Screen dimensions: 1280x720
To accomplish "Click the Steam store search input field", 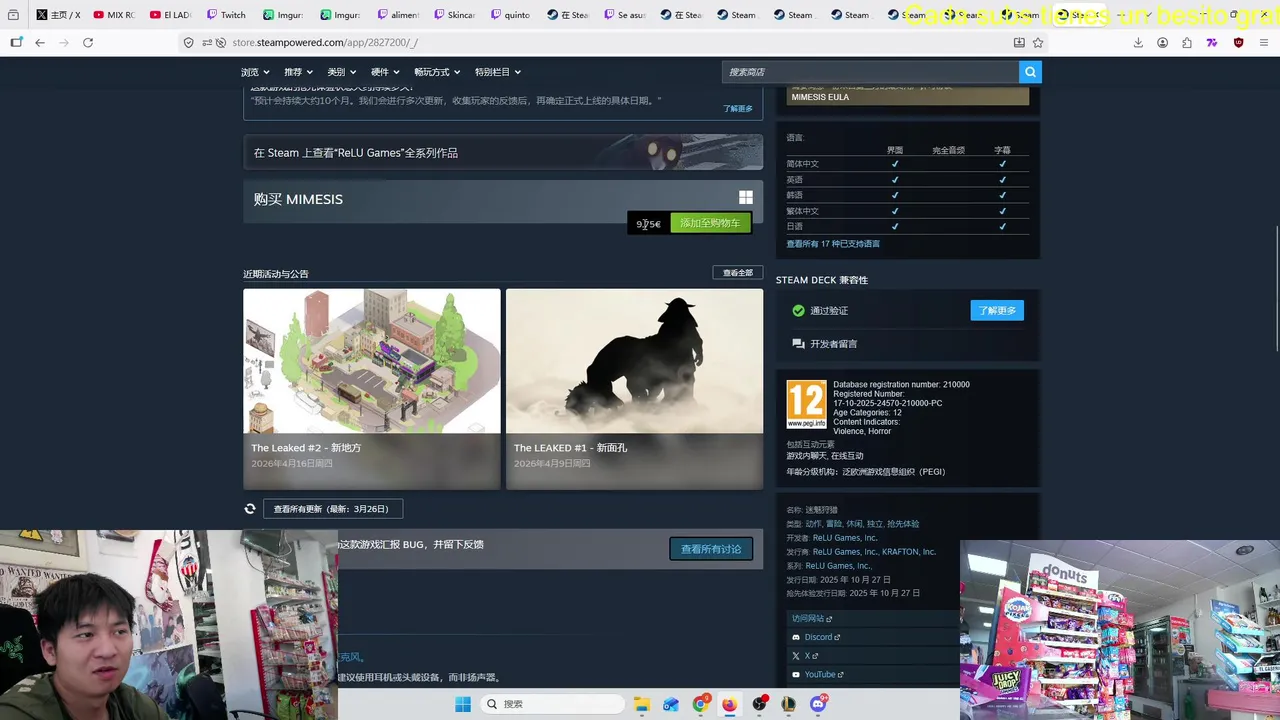I will tap(870, 72).
